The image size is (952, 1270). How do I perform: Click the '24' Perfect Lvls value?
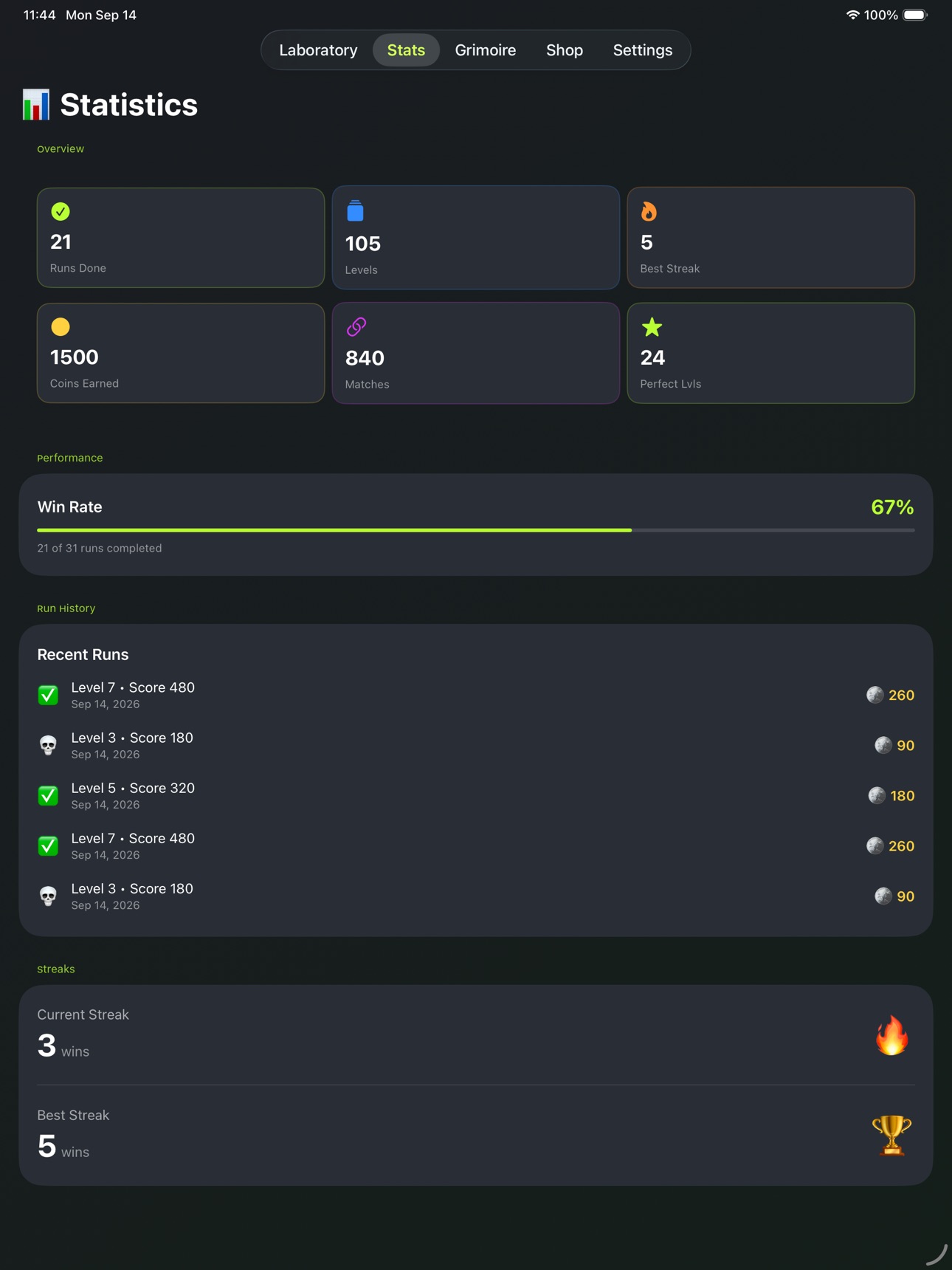[x=652, y=358]
